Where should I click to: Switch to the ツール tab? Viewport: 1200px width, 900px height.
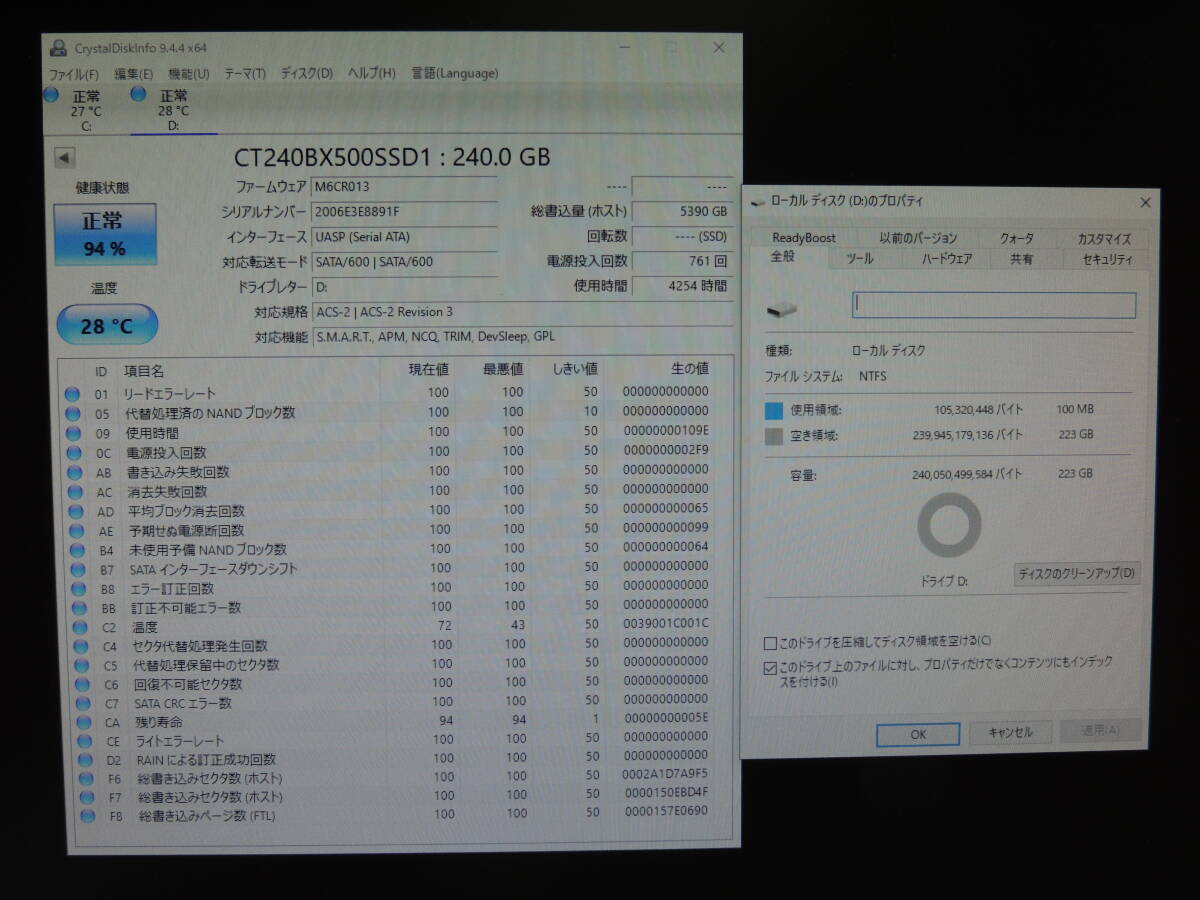(x=860, y=259)
